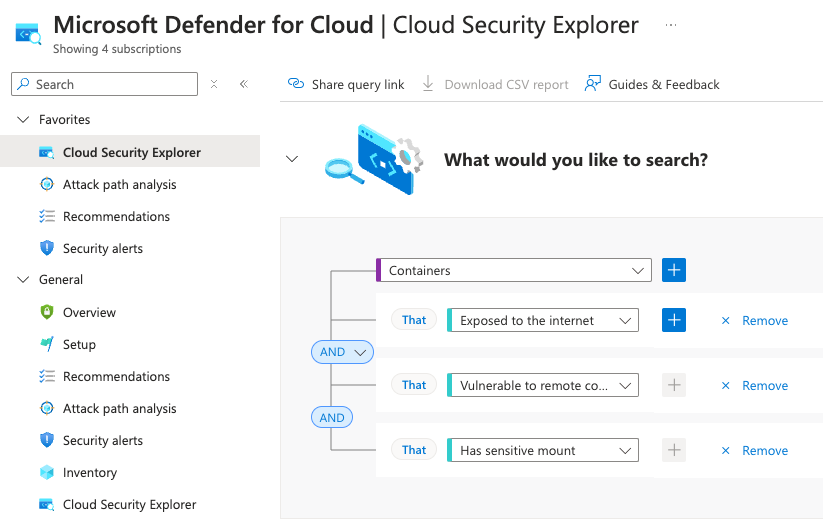Open Attack path analysis under Favorites
The height and width of the screenshot is (524, 823).
[x=120, y=185]
